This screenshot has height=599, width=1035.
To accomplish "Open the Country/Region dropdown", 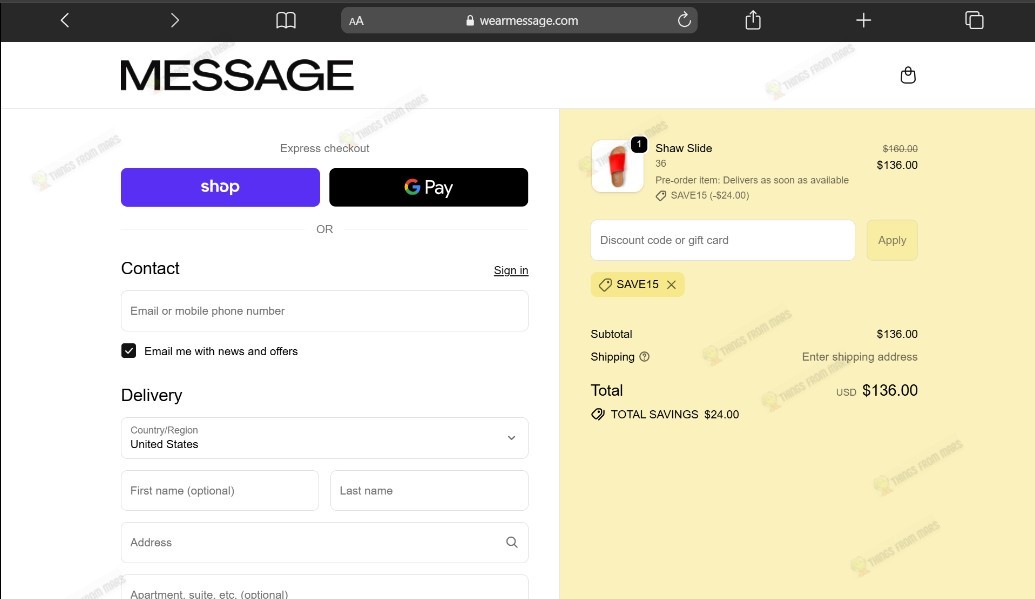I will pyautogui.click(x=325, y=438).
